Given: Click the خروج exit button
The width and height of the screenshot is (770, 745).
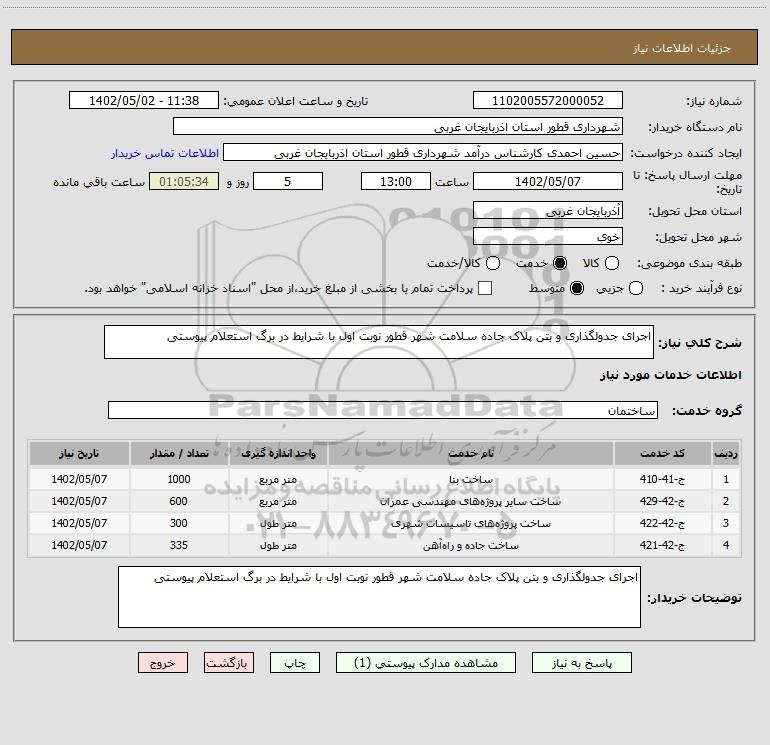Looking at the screenshot, I should click(x=163, y=663).
